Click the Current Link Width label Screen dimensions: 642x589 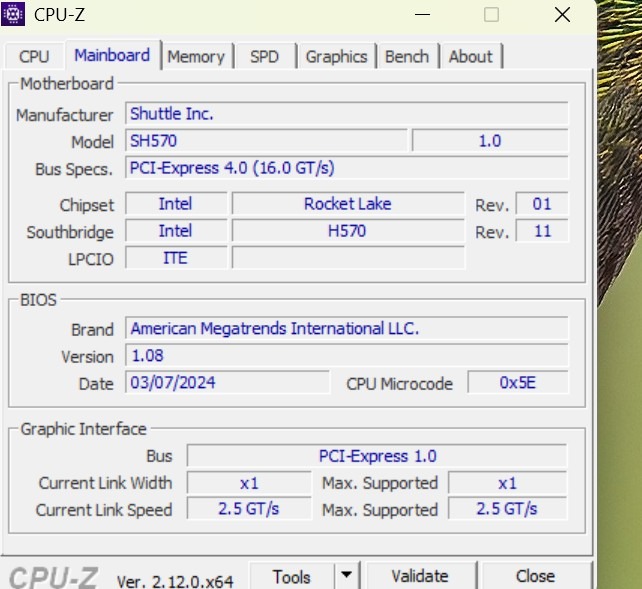(x=105, y=483)
